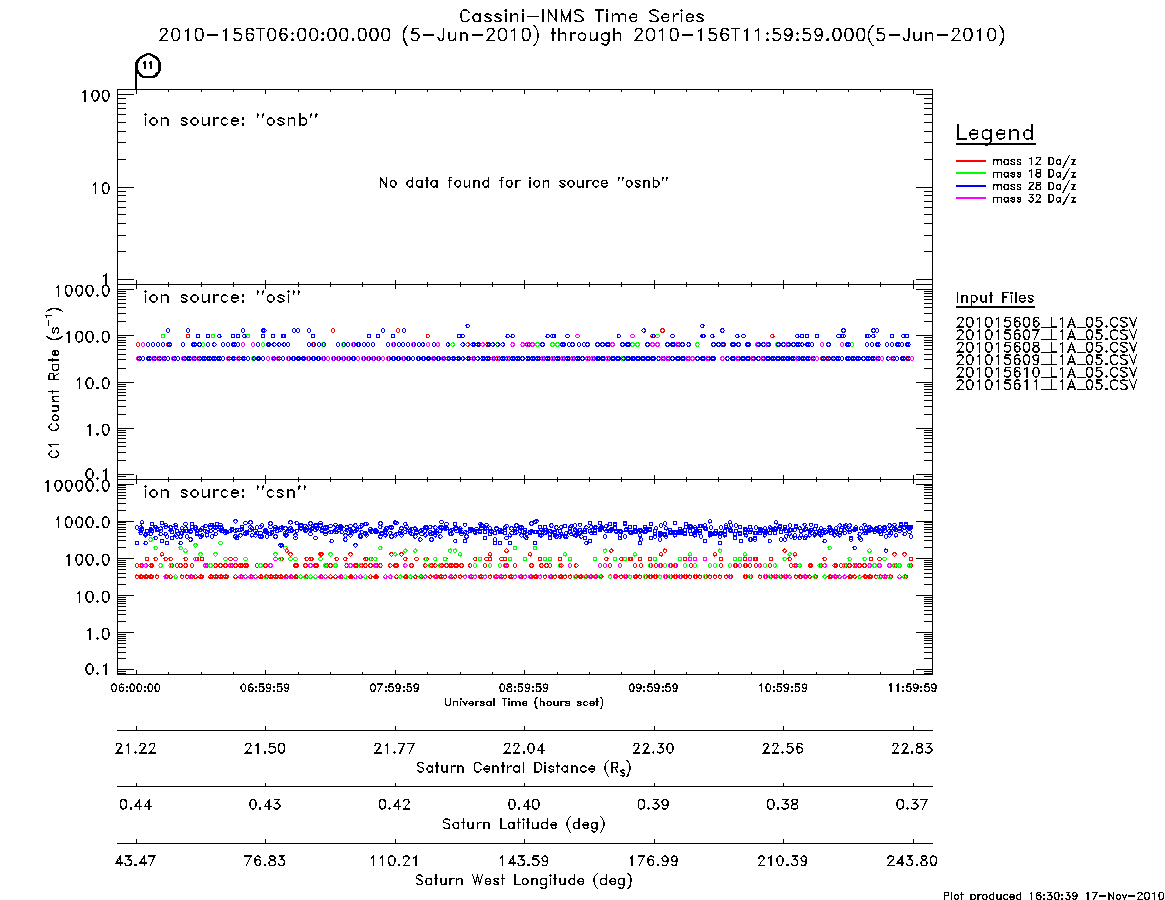
Task: Click the "No data found" message
Action: coord(524,183)
